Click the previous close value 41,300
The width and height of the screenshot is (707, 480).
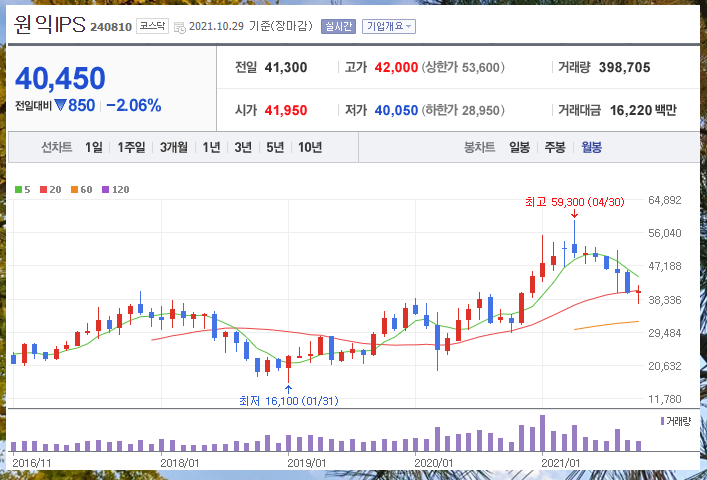(286, 68)
